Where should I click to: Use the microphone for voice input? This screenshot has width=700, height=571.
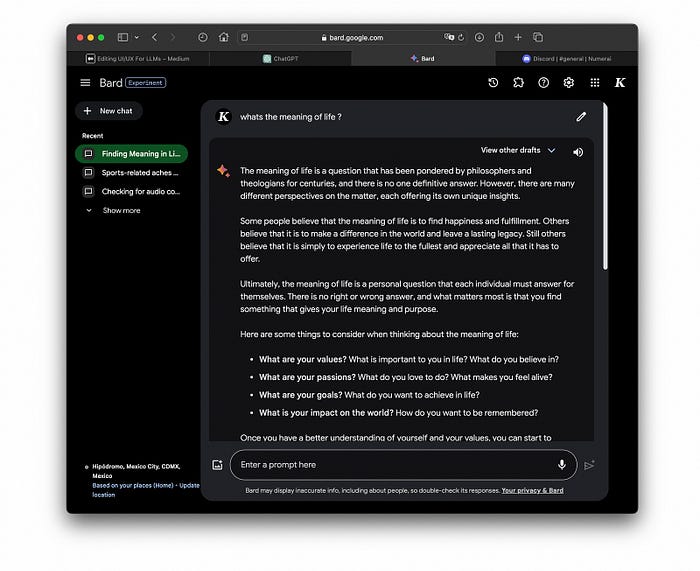coord(562,465)
